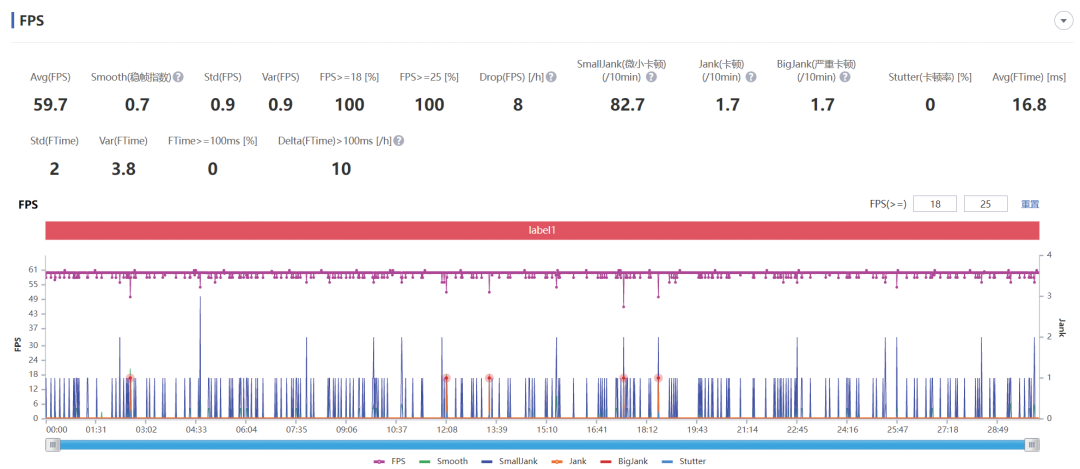Click the BigJank (/10min) question icon
1080x469 pixels.
point(845,77)
